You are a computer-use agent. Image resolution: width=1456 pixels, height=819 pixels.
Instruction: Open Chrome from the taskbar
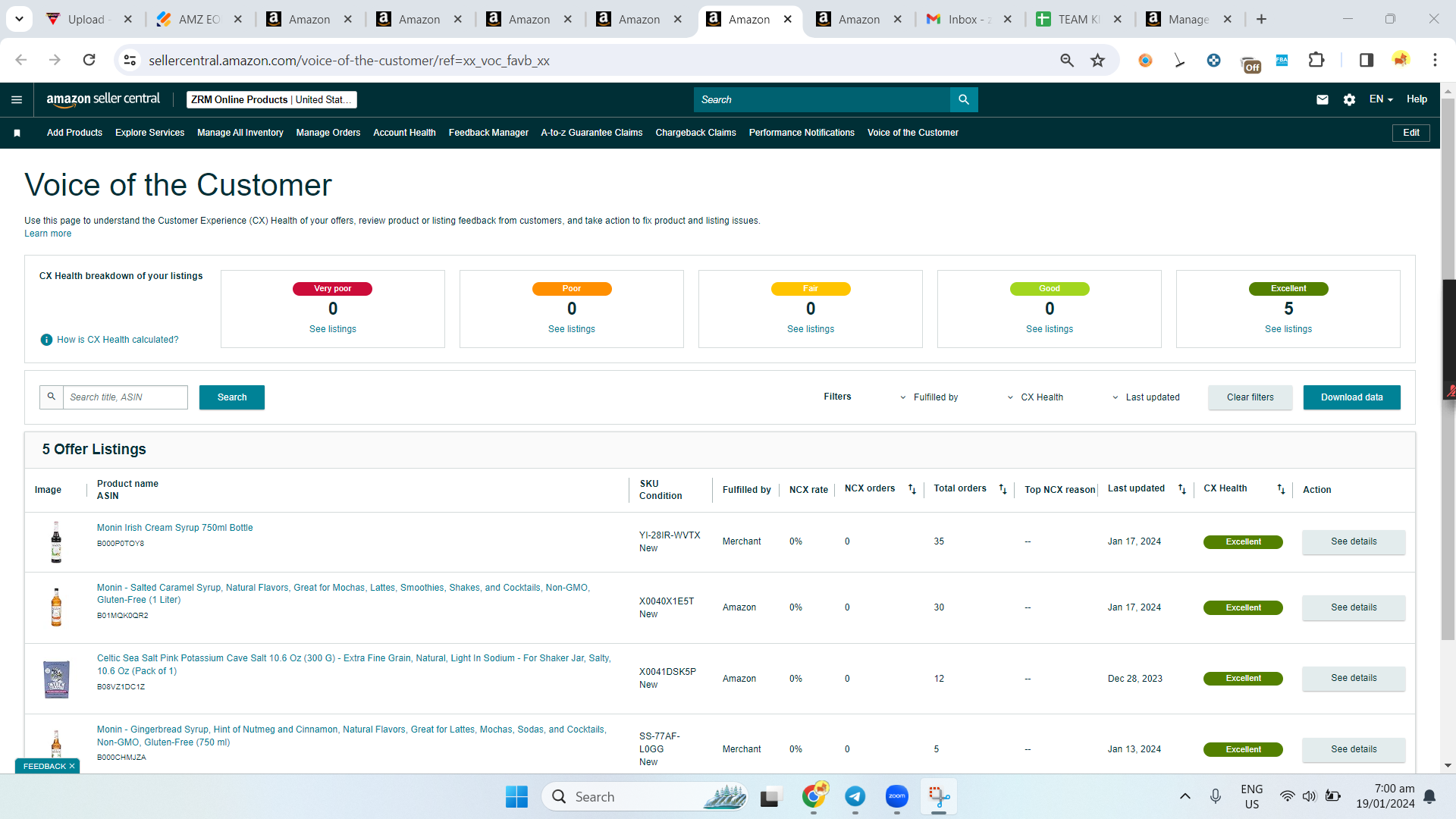(814, 796)
